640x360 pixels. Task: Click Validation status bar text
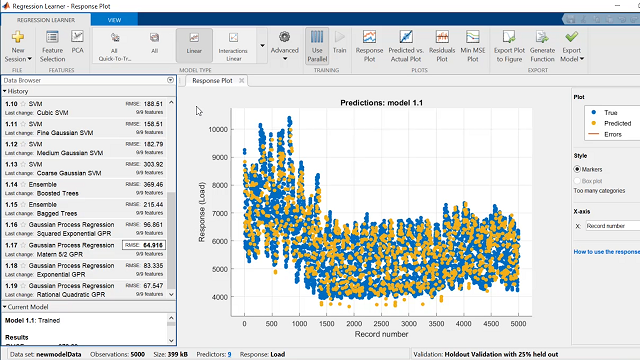[486, 354]
